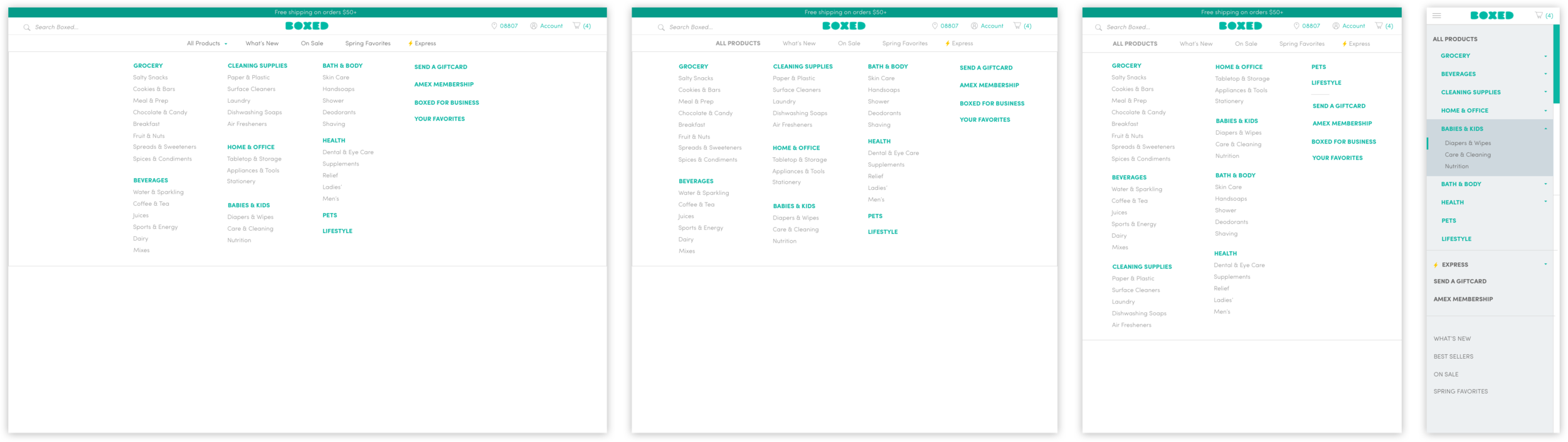This screenshot has width=1568, height=442.
Task: Click the BOXED logo in mobile mockup
Action: 1492,16
